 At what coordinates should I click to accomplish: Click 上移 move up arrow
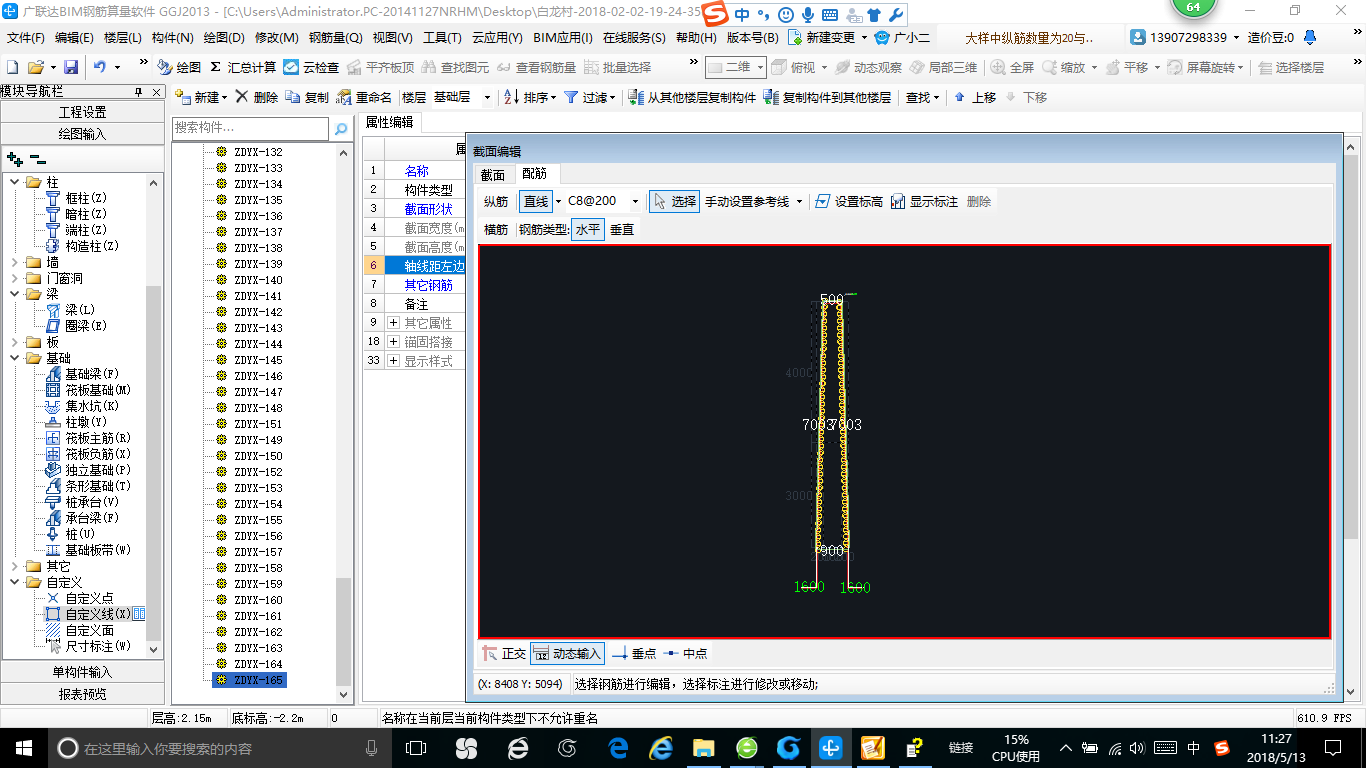975,97
